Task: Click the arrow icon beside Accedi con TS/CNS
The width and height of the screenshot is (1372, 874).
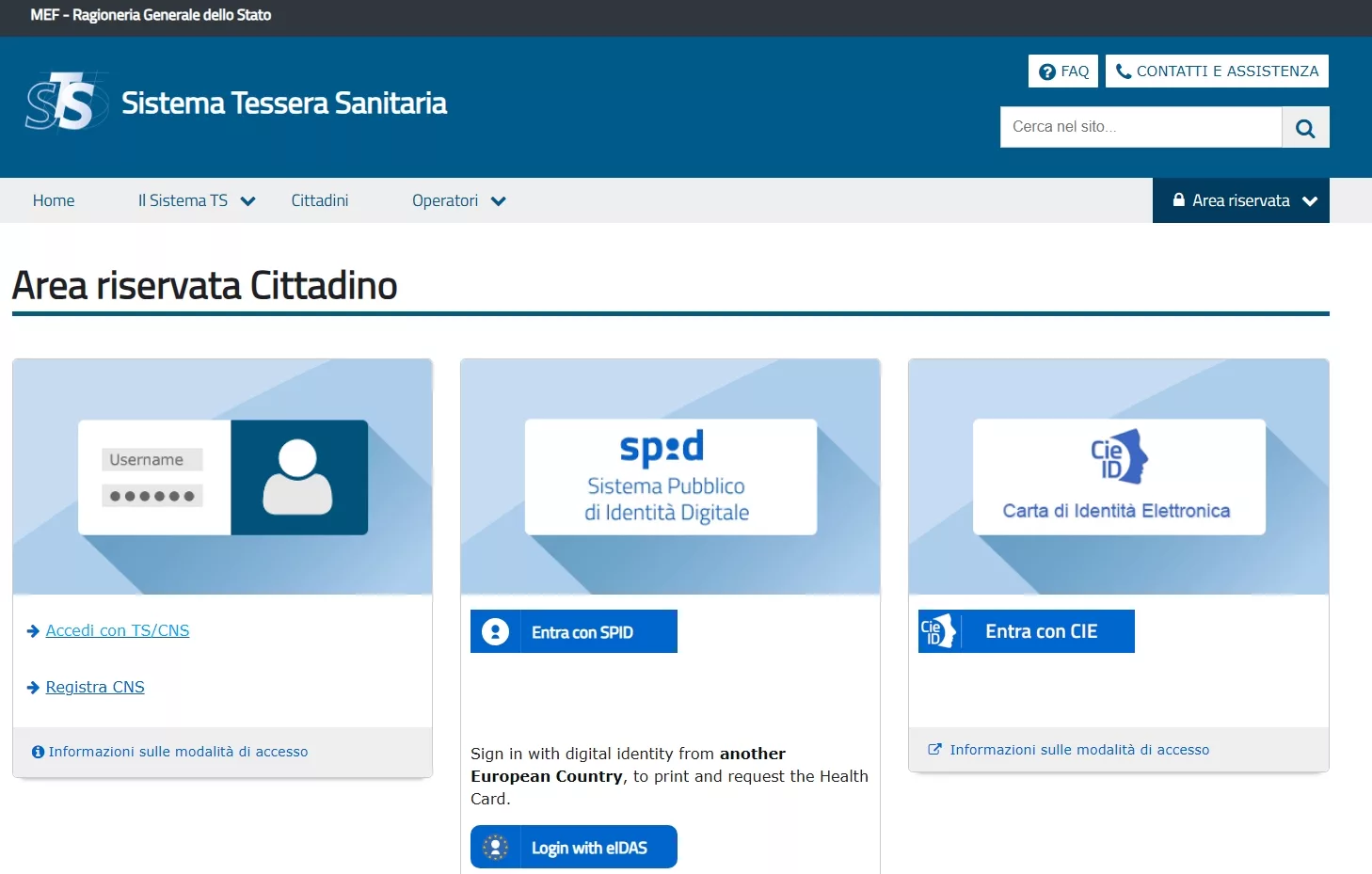Action: coord(34,631)
